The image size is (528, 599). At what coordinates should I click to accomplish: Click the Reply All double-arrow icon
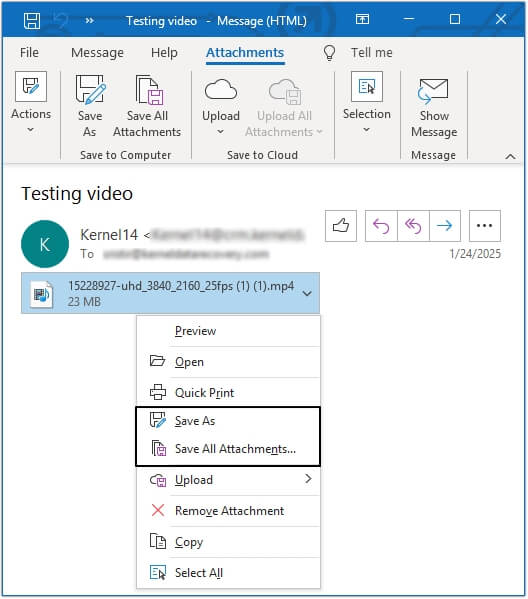click(x=413, y=226)
